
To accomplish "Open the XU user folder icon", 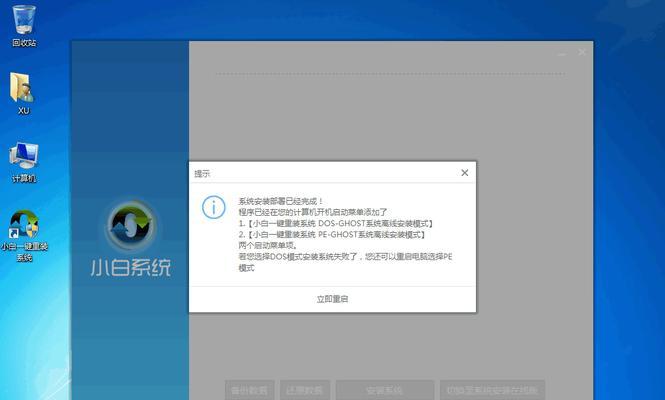I will coord(23,93).
